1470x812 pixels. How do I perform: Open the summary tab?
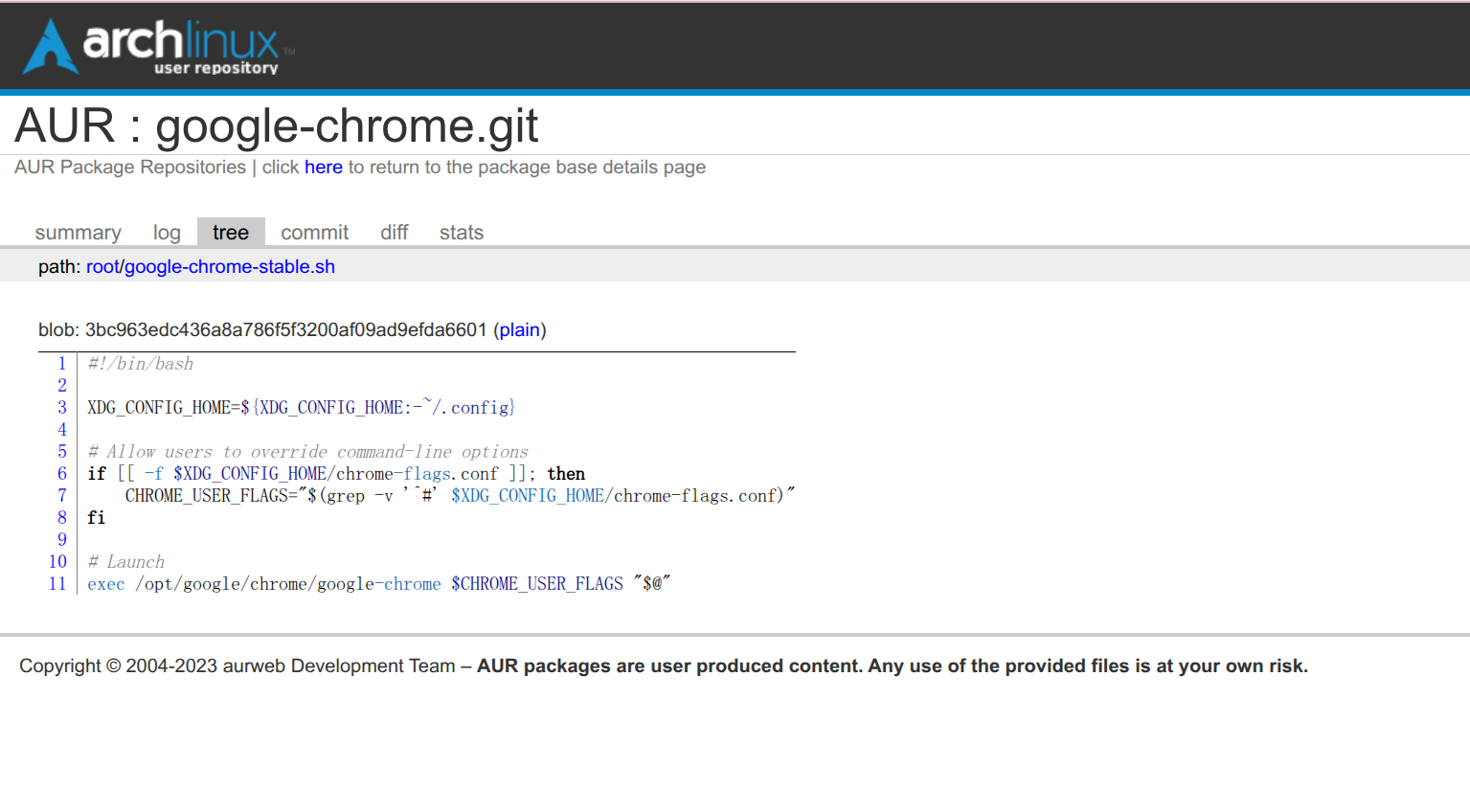[78, 233]
